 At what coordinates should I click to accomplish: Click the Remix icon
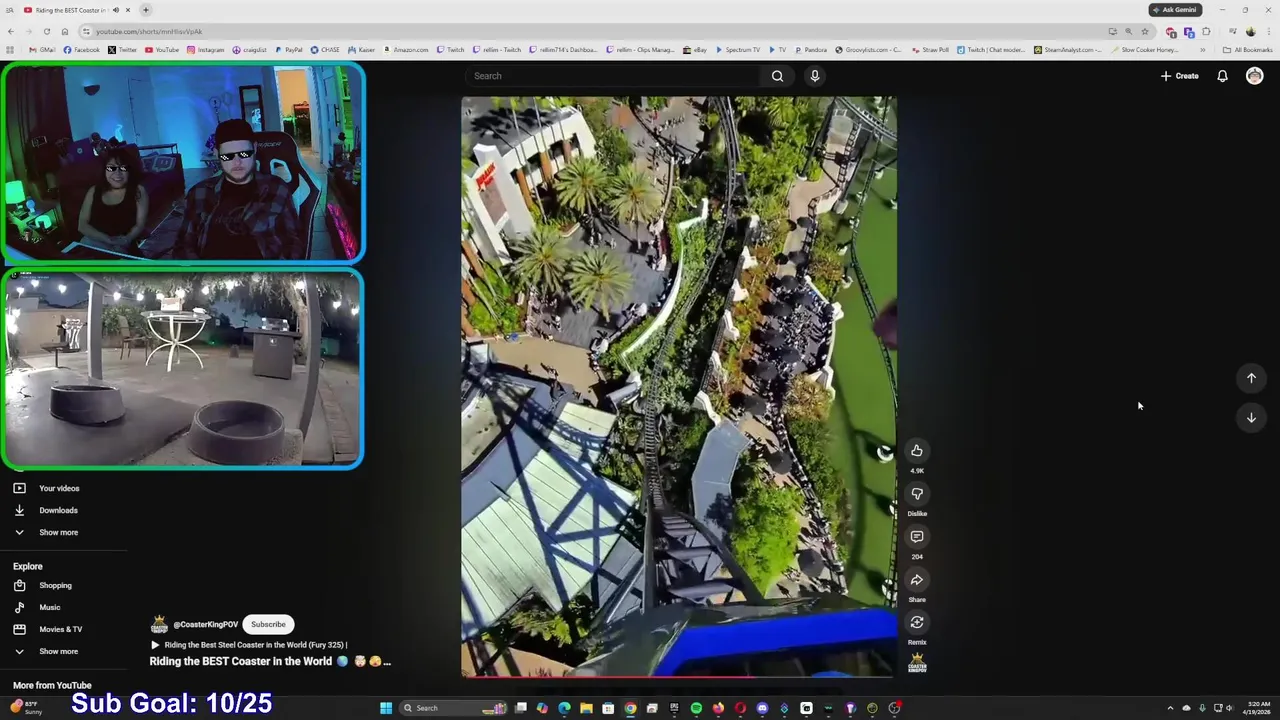coord(917,623)
